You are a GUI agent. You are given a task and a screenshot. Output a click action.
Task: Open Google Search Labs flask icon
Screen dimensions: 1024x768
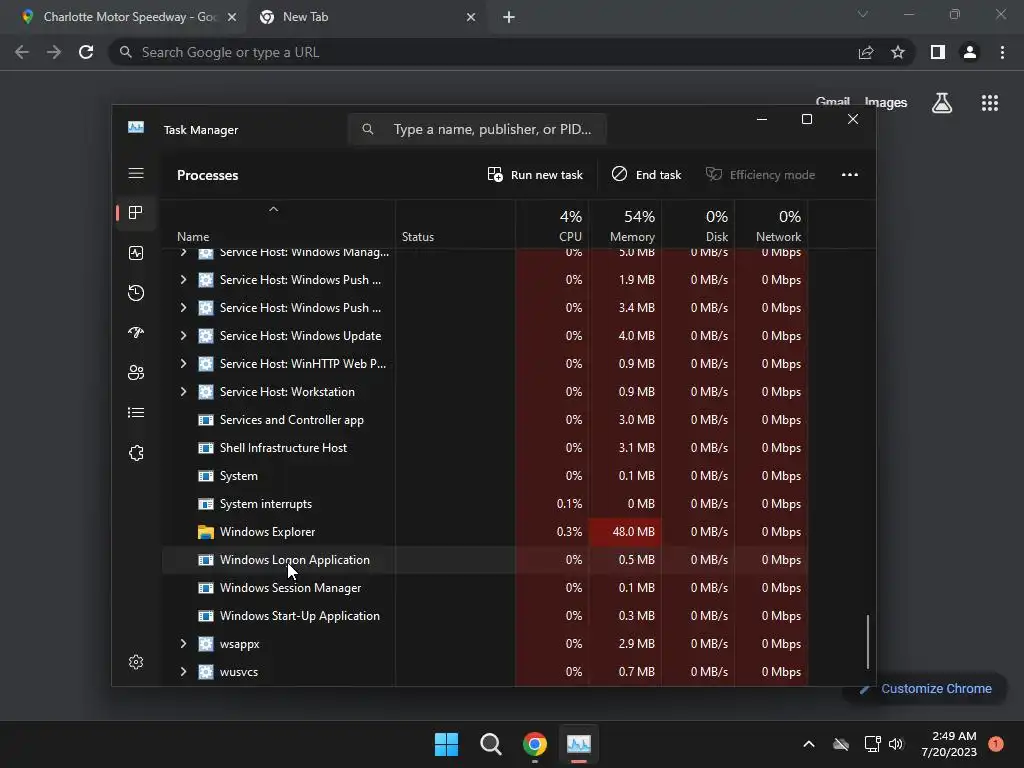coord(942,103)
